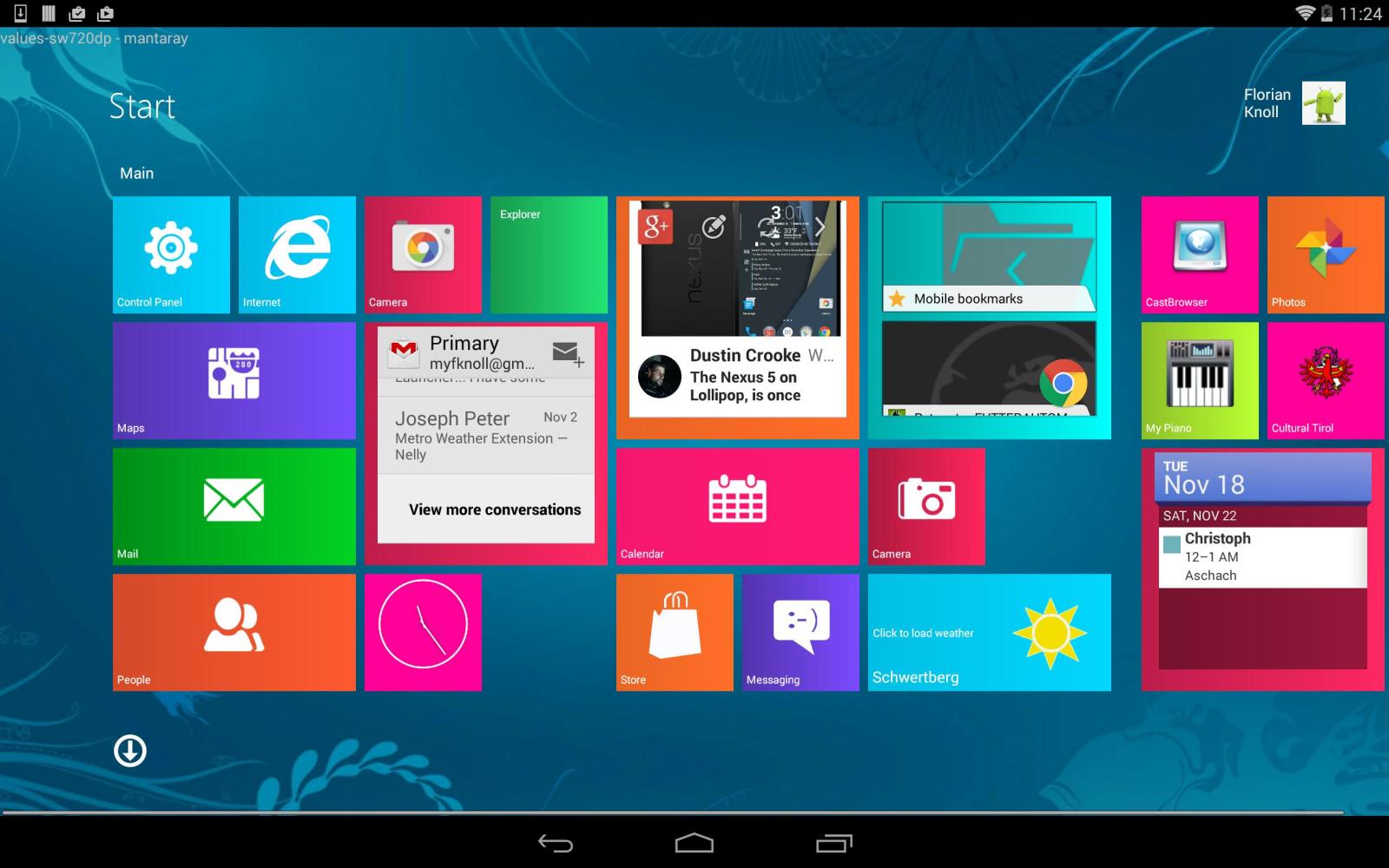This screenshot has height=868, width=1389.
Task: Open the My Piano tile
Action: [1199, 379]
